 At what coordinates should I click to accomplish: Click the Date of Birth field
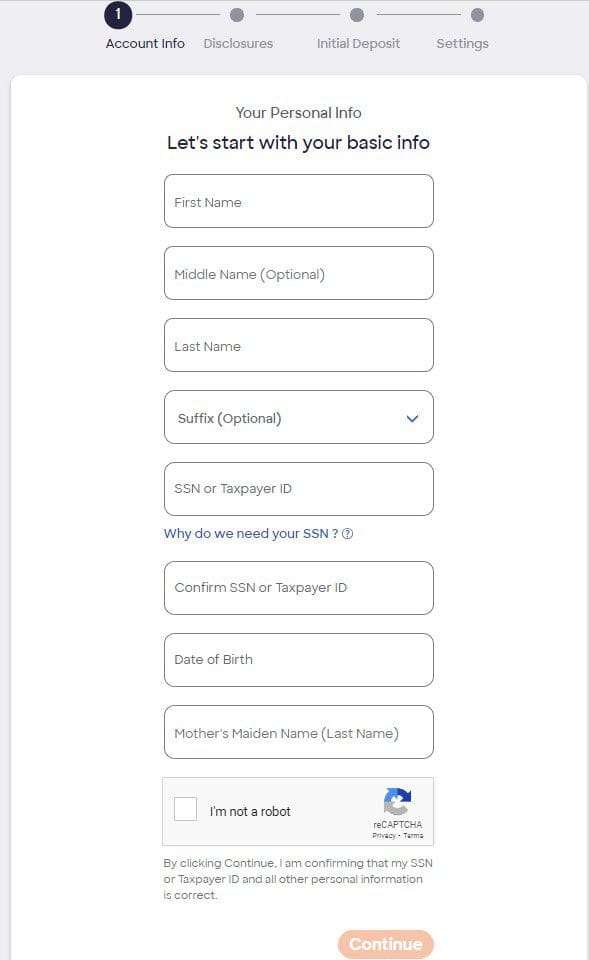coord(298,660)
